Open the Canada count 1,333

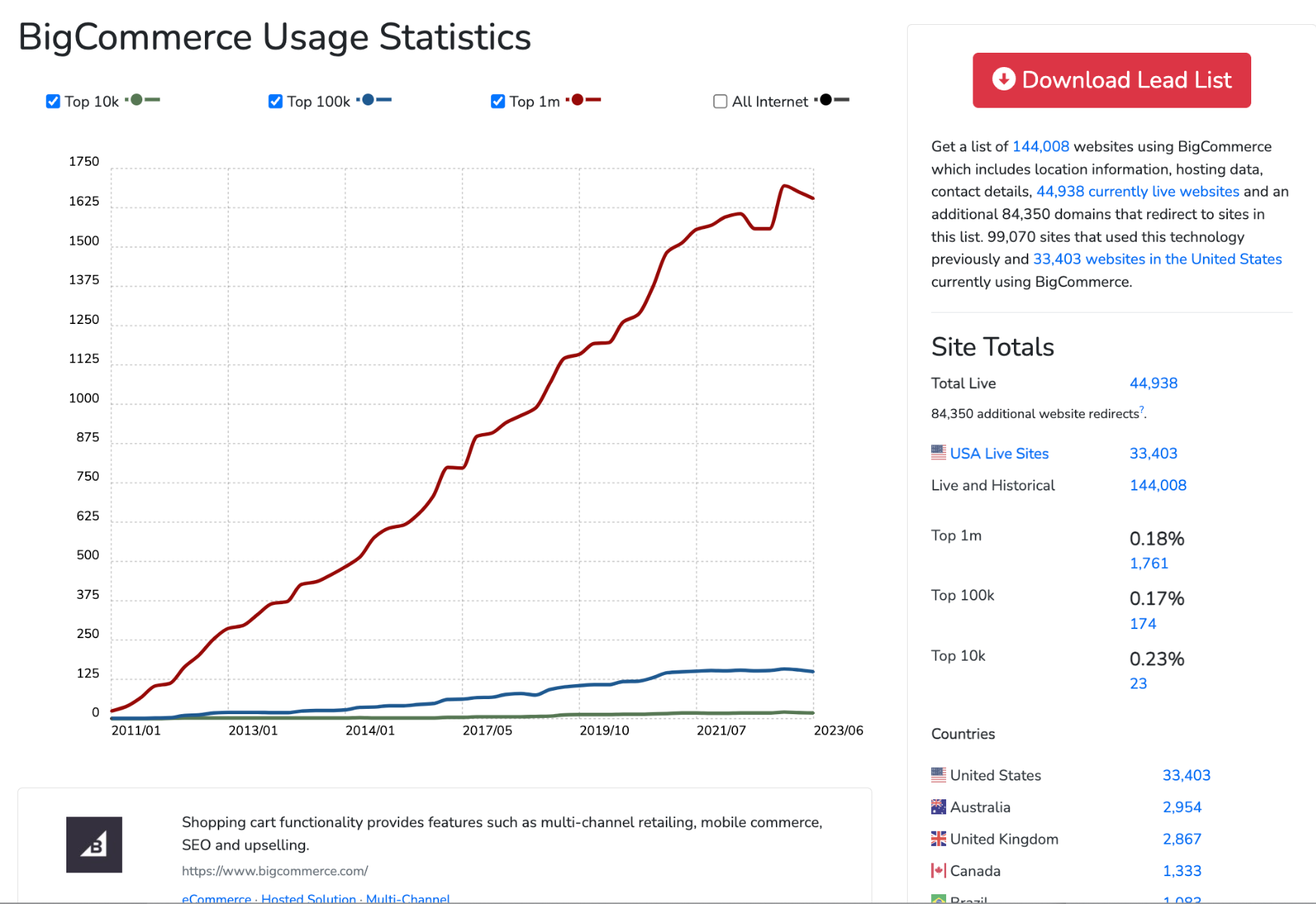1182,871
